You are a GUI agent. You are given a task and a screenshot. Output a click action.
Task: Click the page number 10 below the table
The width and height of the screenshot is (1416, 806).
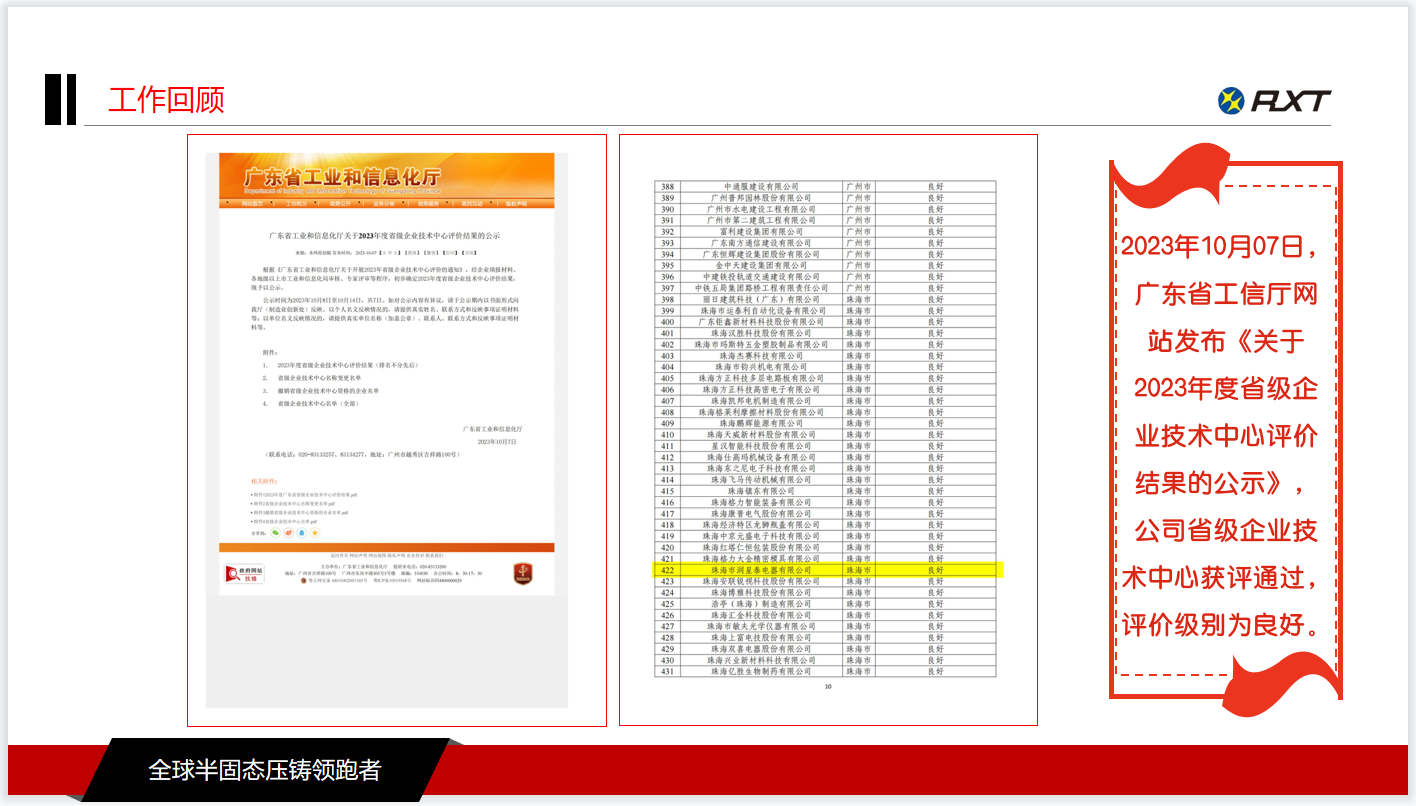[827, 687]
